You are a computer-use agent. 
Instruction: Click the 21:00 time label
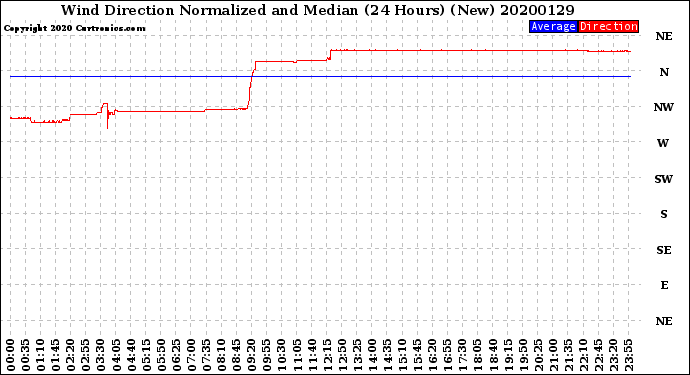pyautogui.click(x=553, y=355)
